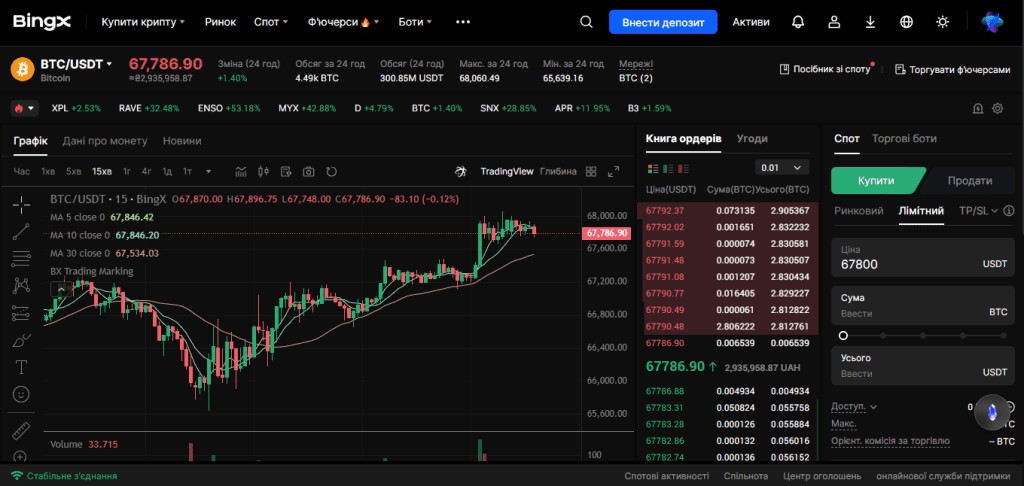
Task: Click the Ціна price input field
Action: [923, 259]
